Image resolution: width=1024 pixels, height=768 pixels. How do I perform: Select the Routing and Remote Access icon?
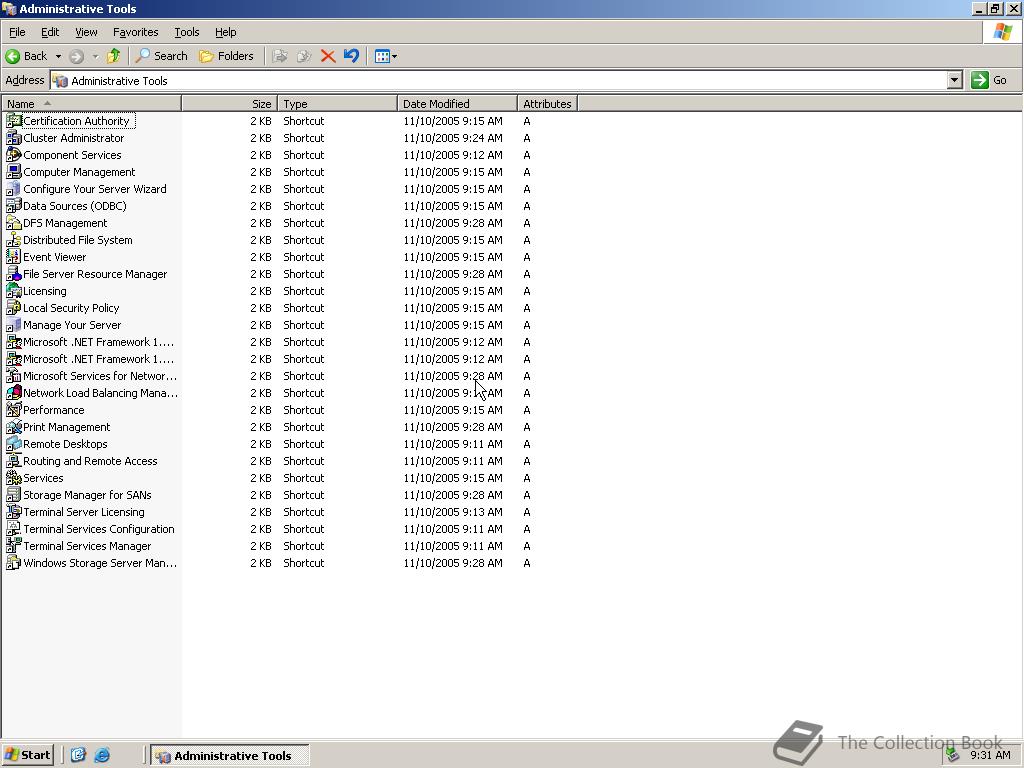tap(13, 460)
